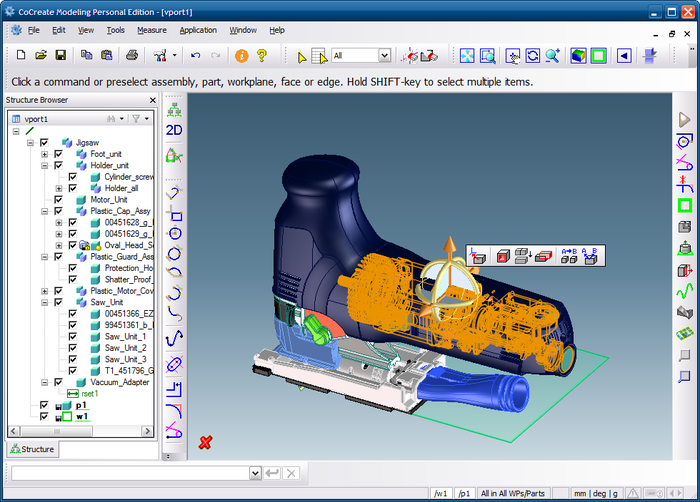Screen dimensions: 700x502
Task: Click the Paste clipboard icon
Action: (106, 55)
